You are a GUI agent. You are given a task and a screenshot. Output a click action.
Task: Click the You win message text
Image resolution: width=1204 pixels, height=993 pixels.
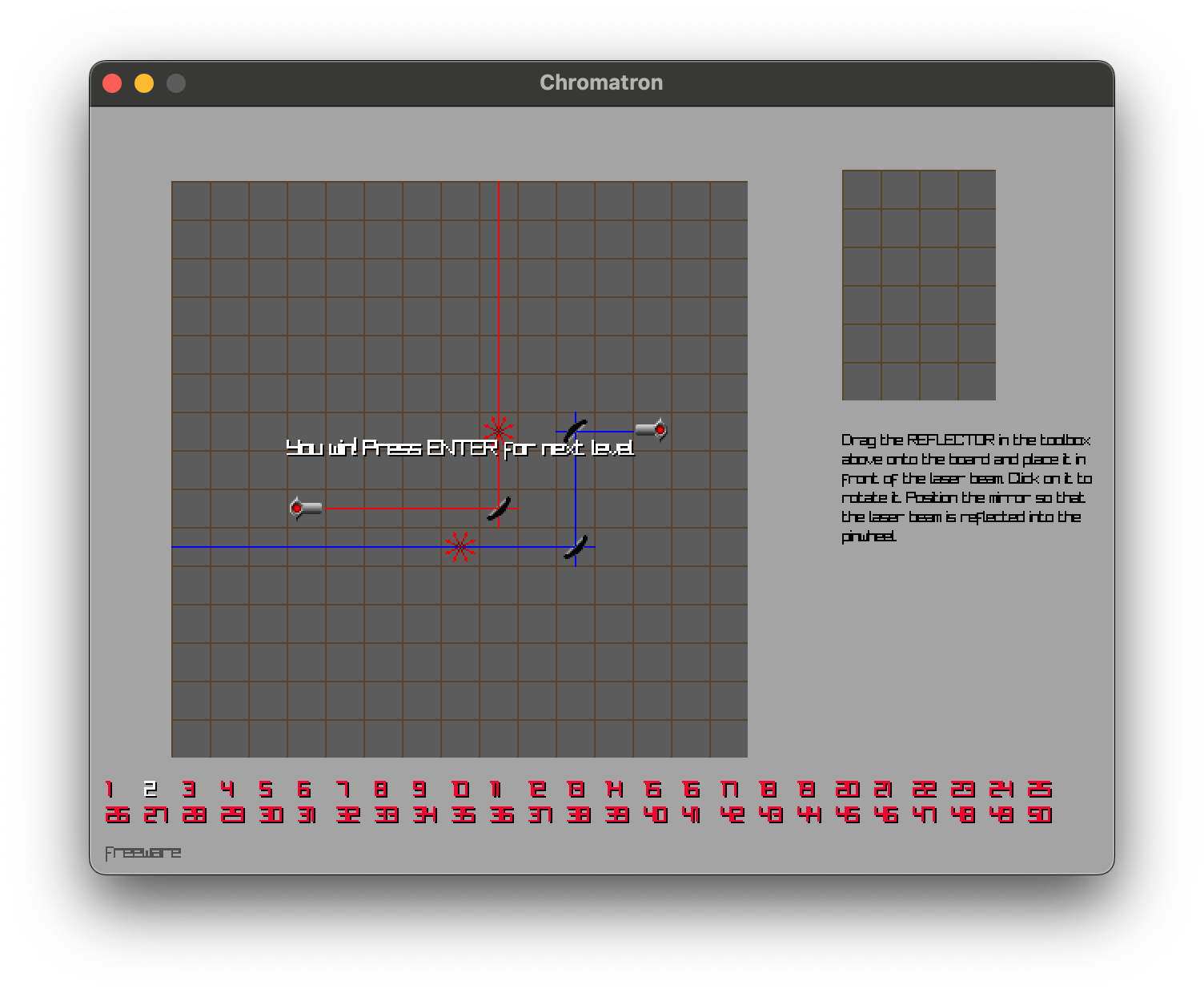pos(460,448)
